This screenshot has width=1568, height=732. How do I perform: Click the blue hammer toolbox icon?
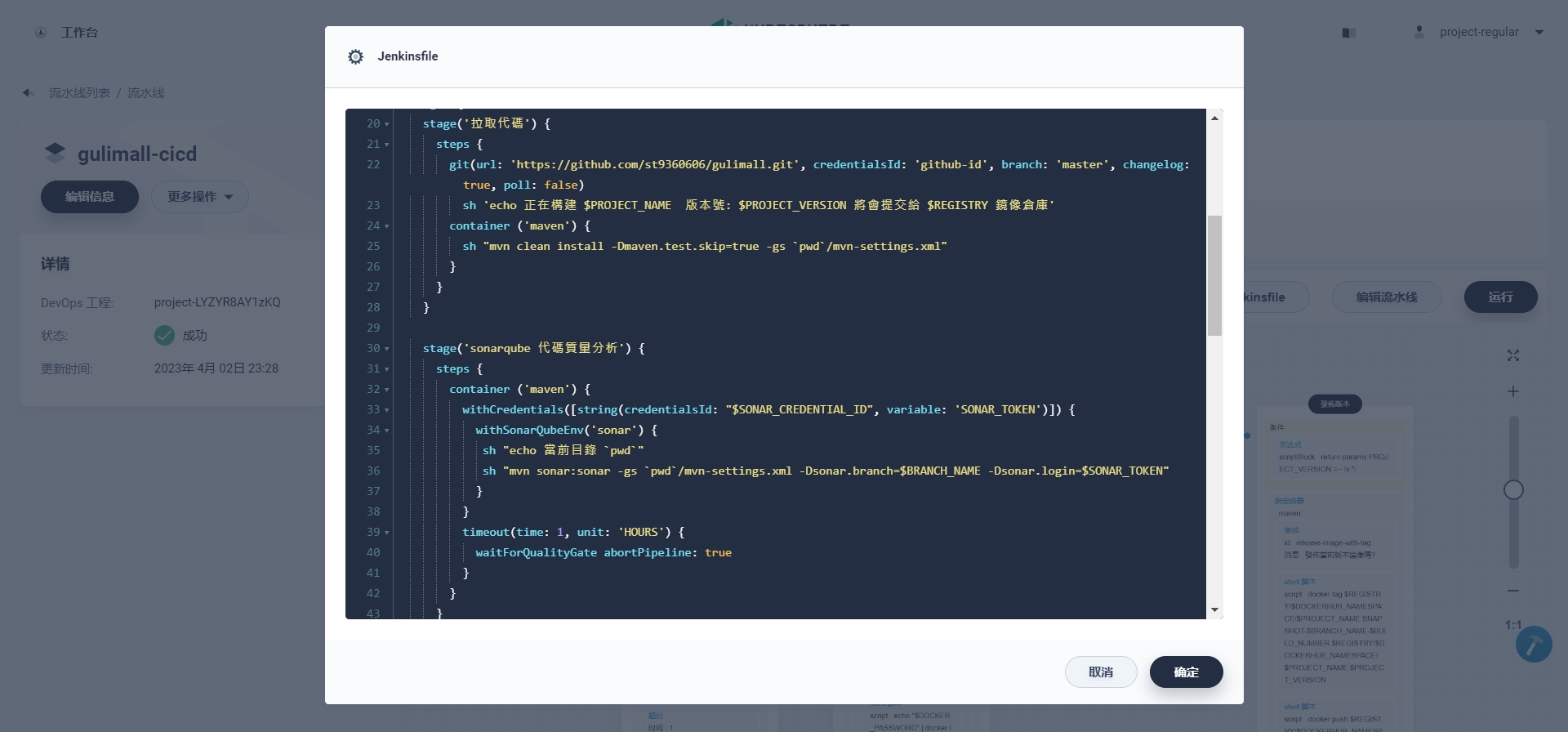[x=1534, y=644]
